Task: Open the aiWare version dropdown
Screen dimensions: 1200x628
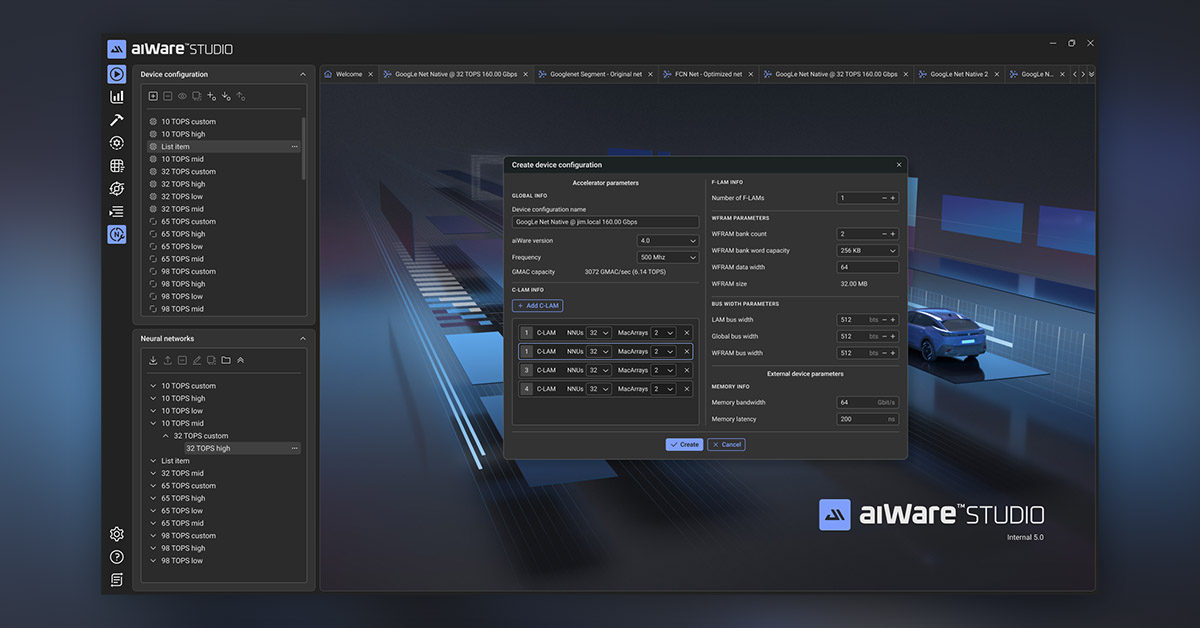Action: click(668, 241)
